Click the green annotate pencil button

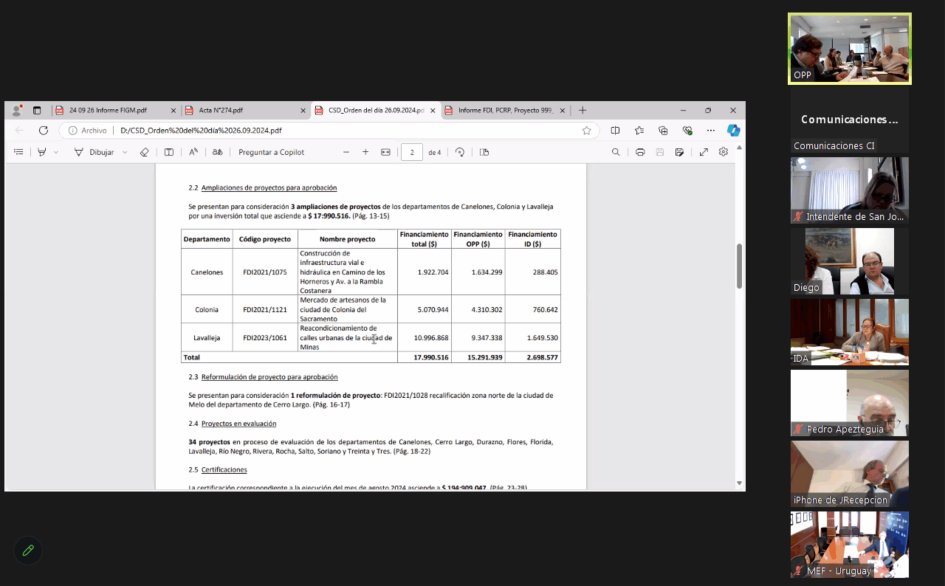(x=28, y=550)
